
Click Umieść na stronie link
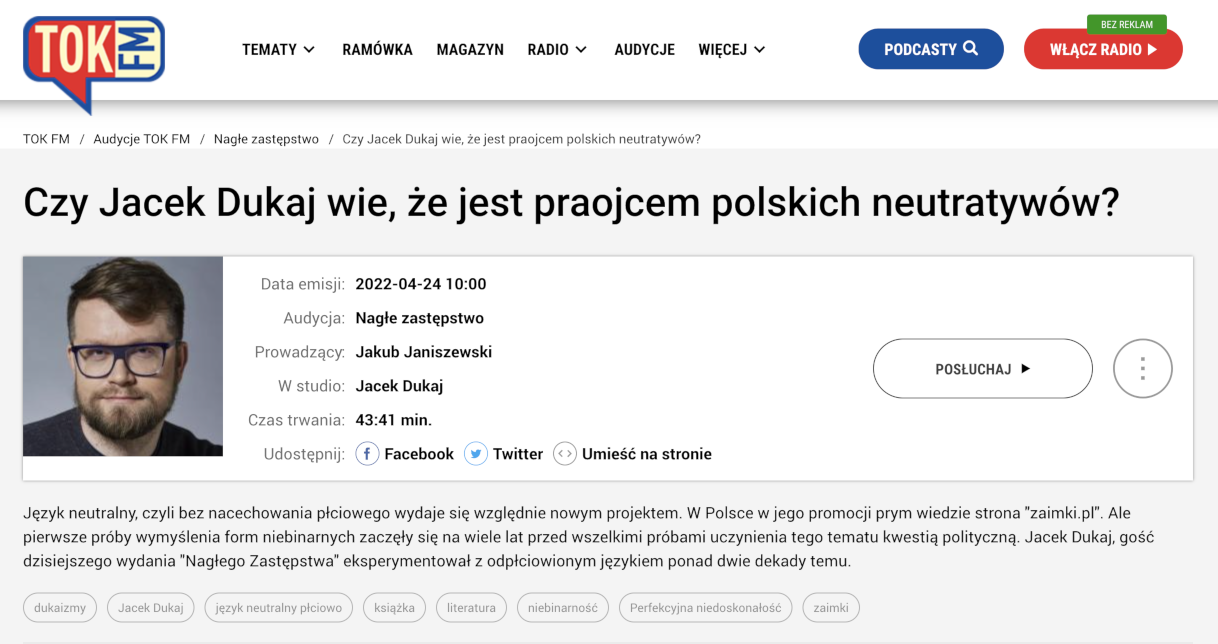click(647, 454)
